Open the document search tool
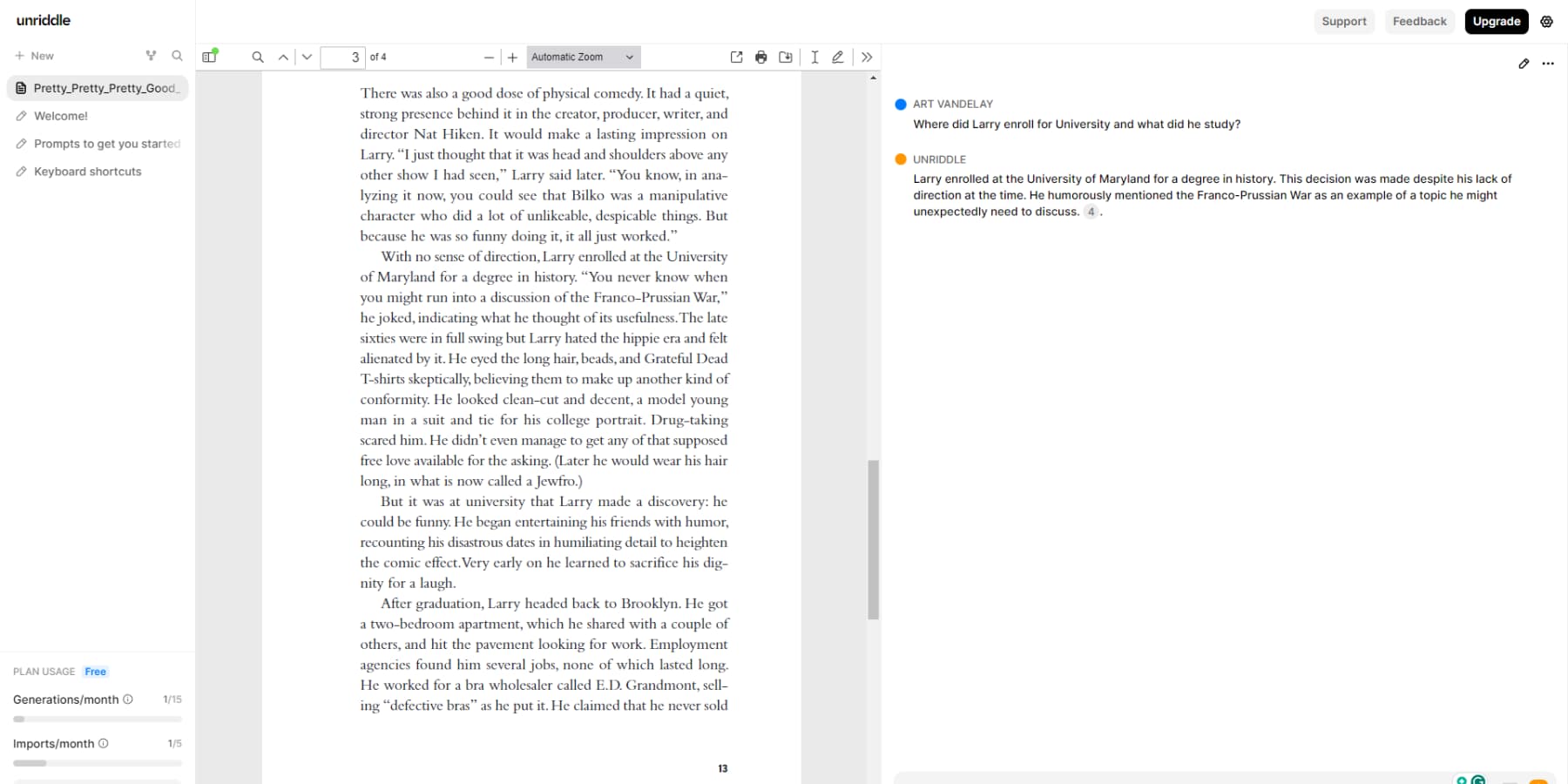Viewport: 1568px width, 784px height. [258, 57]
